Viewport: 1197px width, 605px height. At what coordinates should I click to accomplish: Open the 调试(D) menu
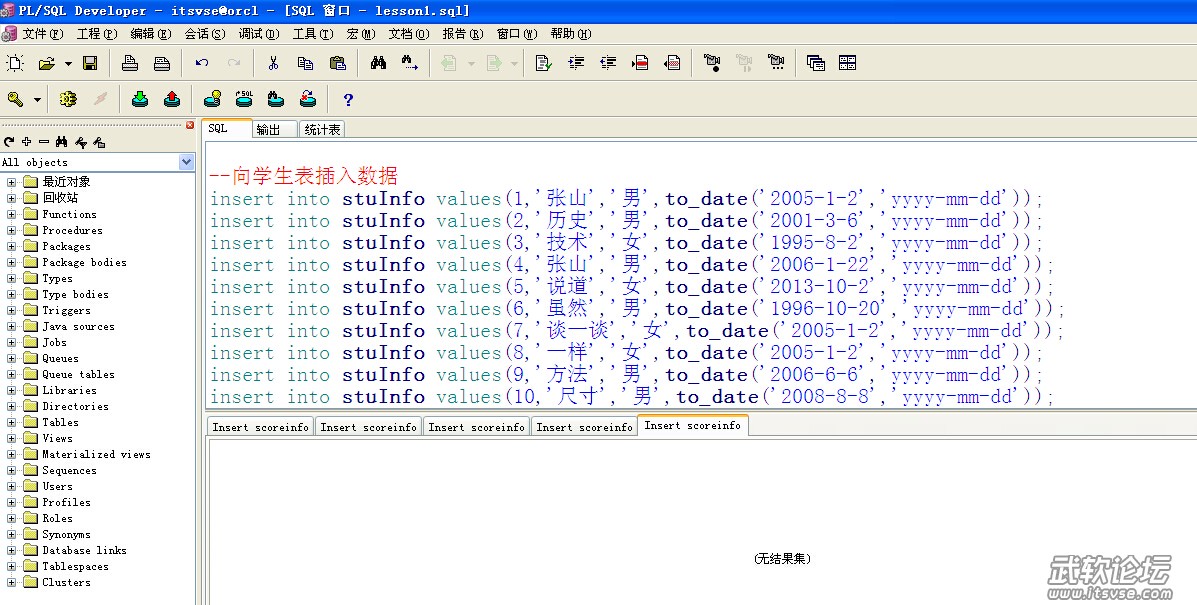(x=259, y=34)
